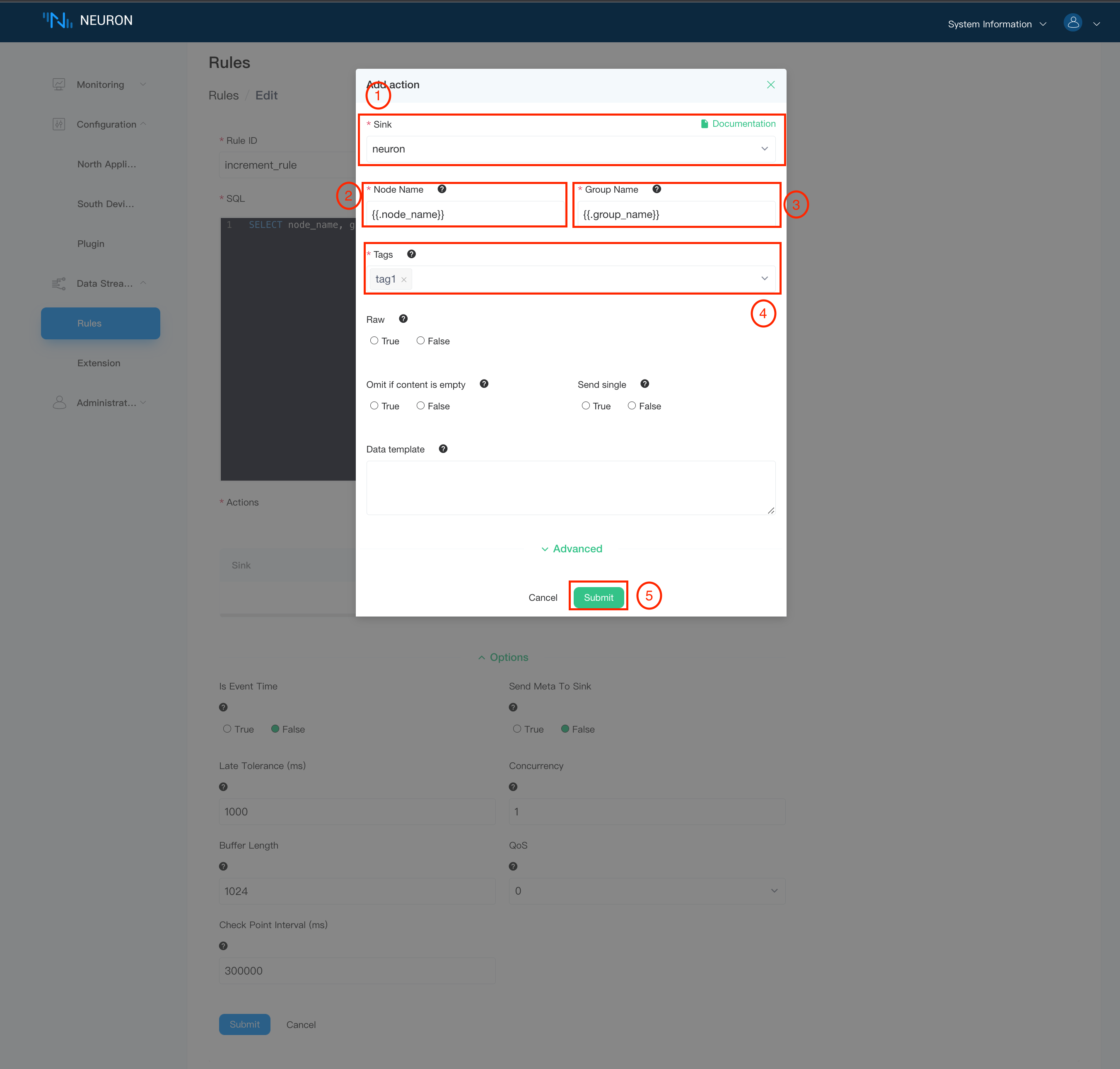The height and width of the screenshot is (1069, 1120).
Task: Show help tooltip for Raw option
Action: 403,319
